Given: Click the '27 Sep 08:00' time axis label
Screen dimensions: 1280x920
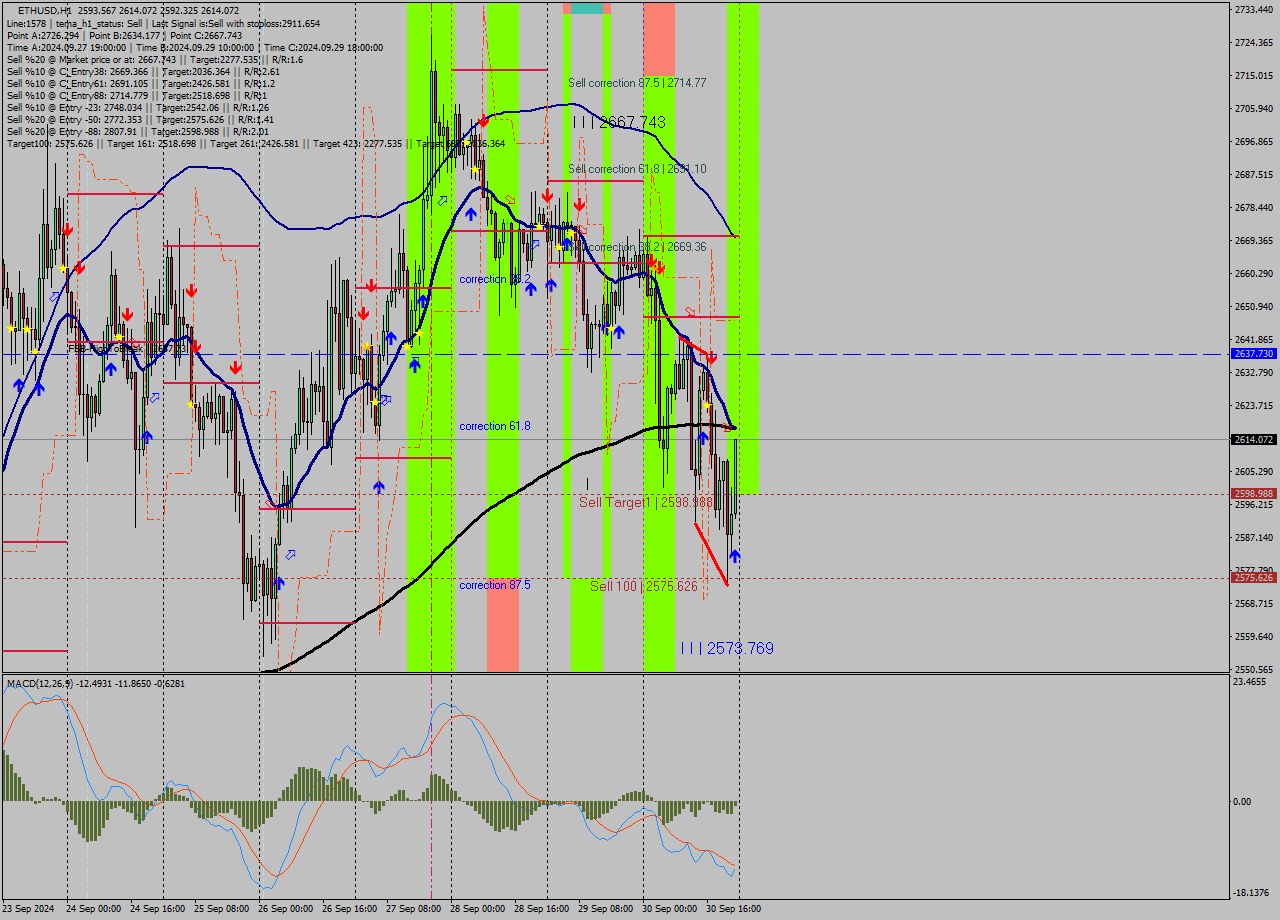Looking at the screenshot, I should click(x=413, y=909).
